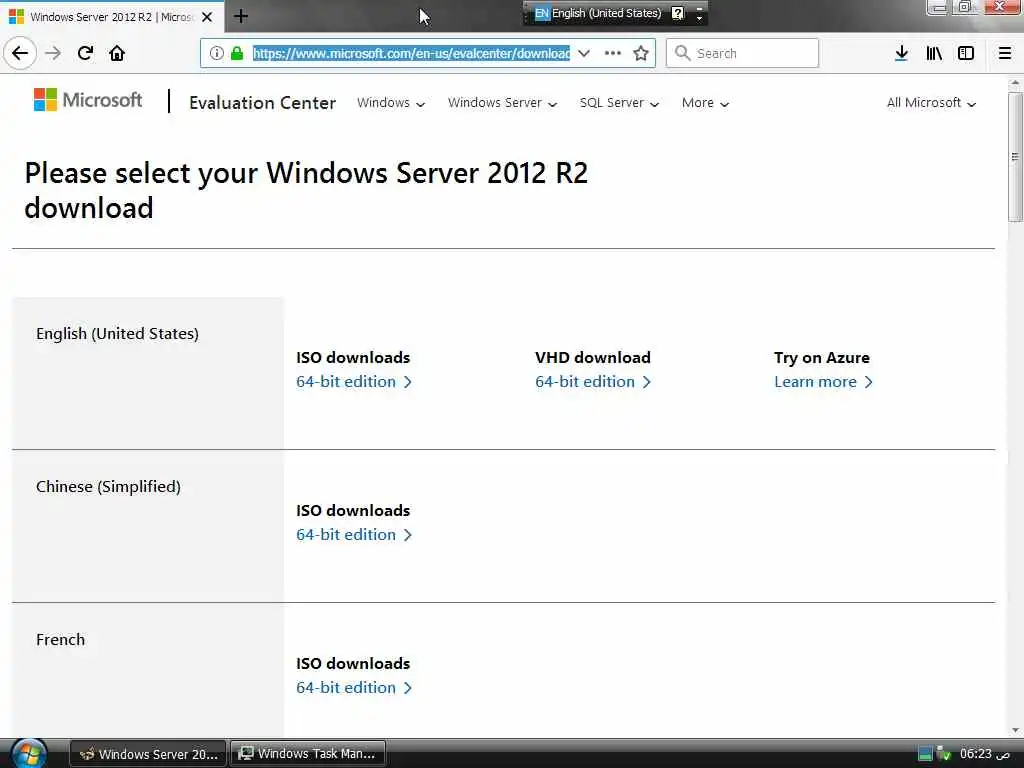This screenshot has width=1024, height=768.
Task: Click the scrollbar down arrow
Action: 1015,730
